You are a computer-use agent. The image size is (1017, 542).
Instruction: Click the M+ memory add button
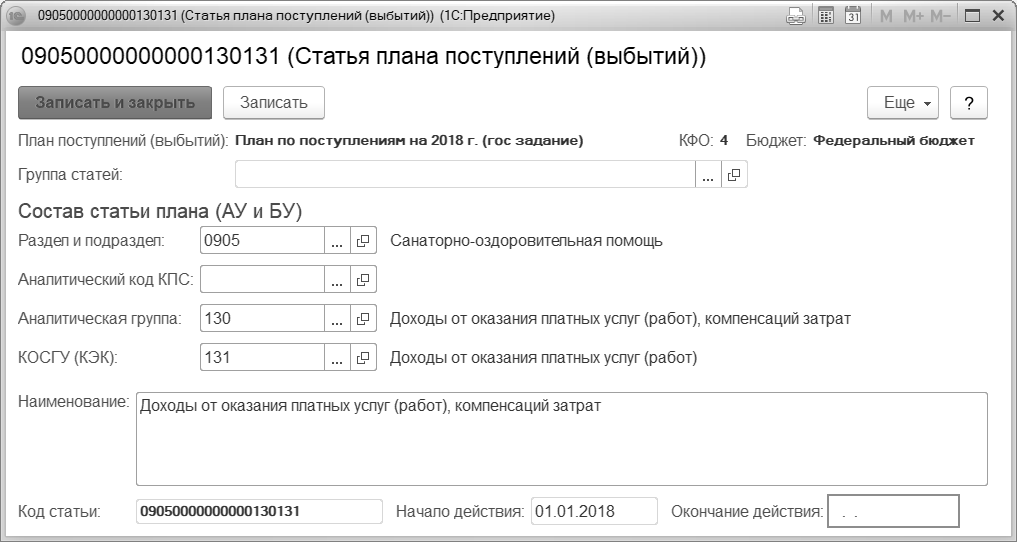coord(913,16)
